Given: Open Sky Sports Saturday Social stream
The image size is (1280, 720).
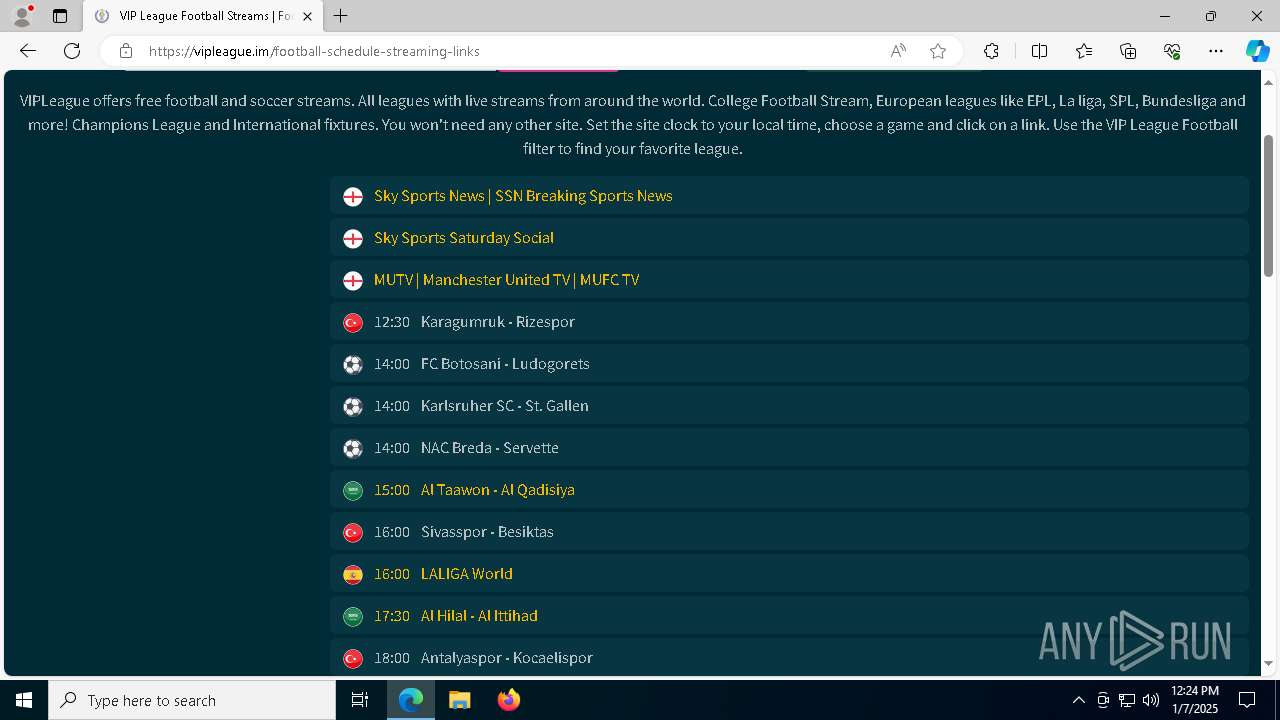Looking at the screenshot, I should (464, 238).
